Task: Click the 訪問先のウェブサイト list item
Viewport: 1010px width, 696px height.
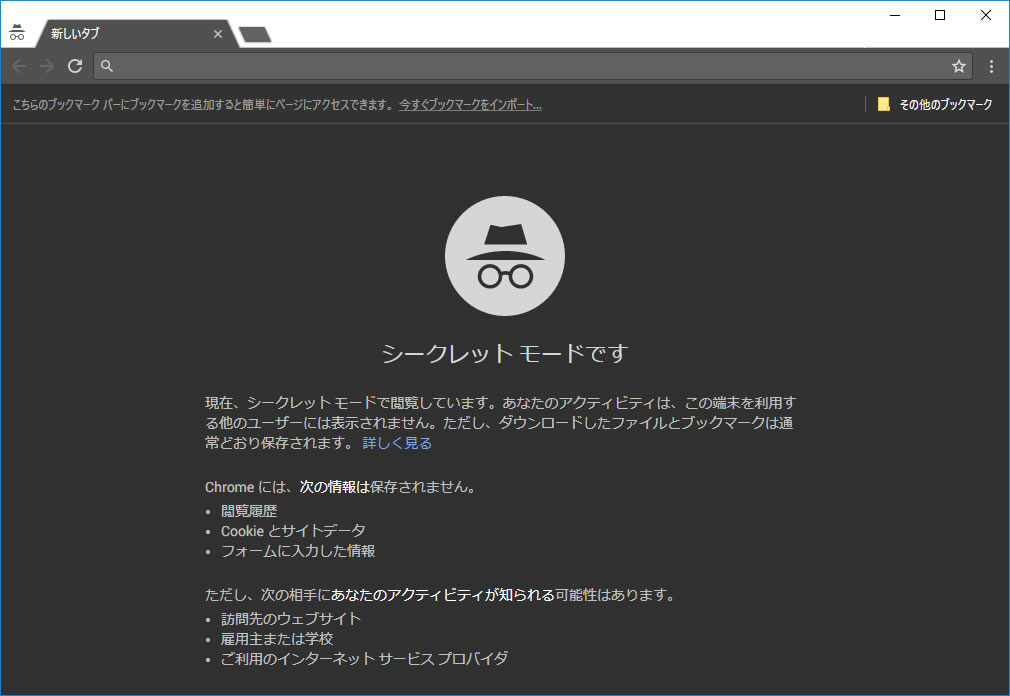Action: click(291, 619)
